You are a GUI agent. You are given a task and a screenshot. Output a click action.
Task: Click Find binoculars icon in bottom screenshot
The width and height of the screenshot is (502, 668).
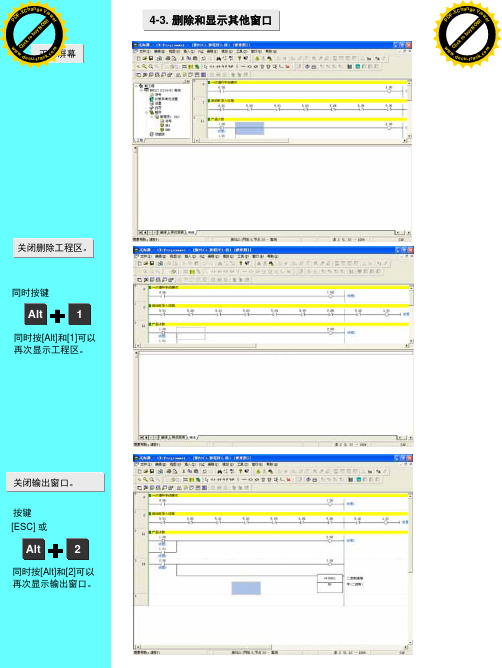[x=220, y=472]
